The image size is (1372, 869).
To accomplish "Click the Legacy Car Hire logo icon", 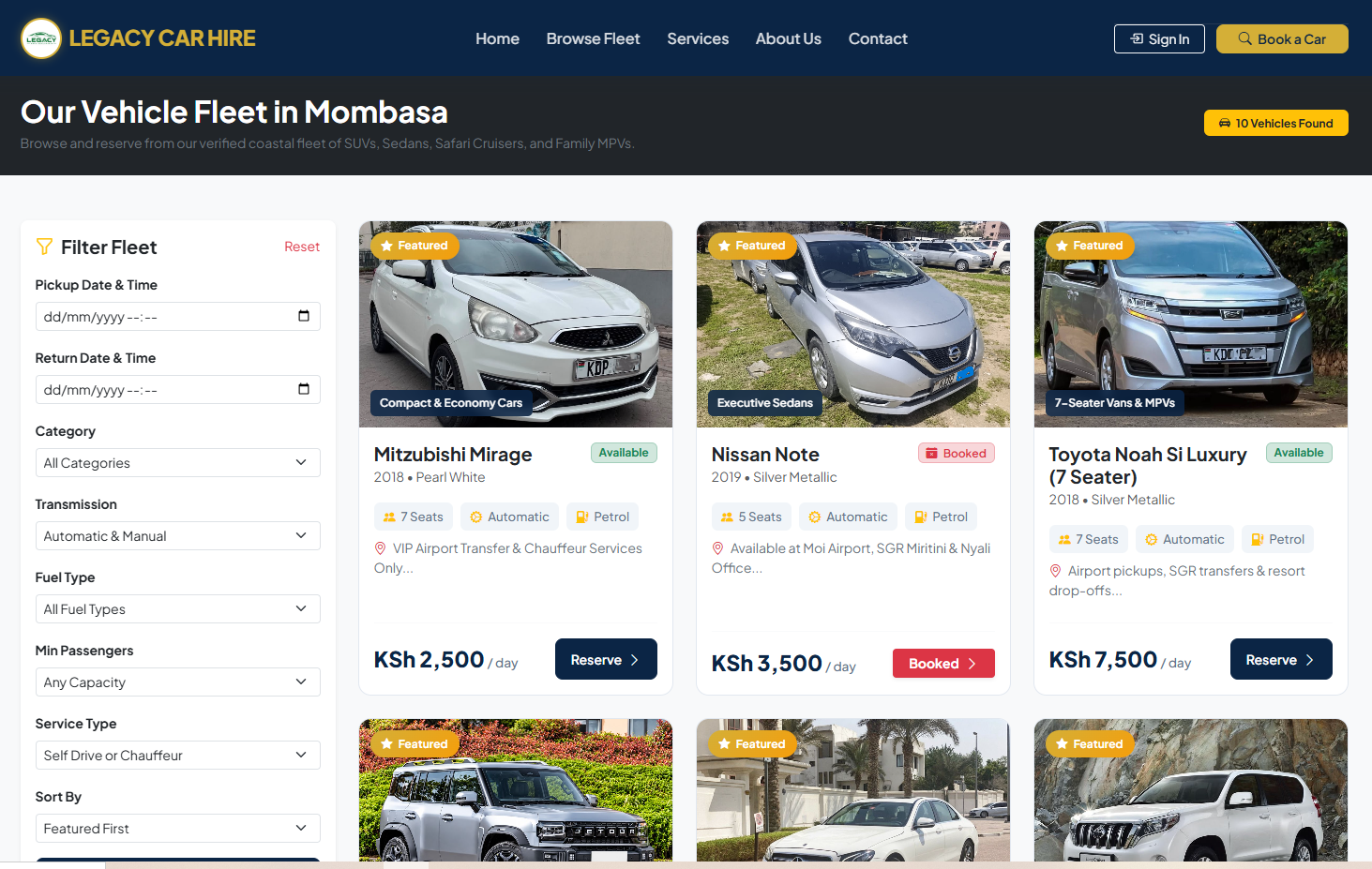I will tap(41, 38).
